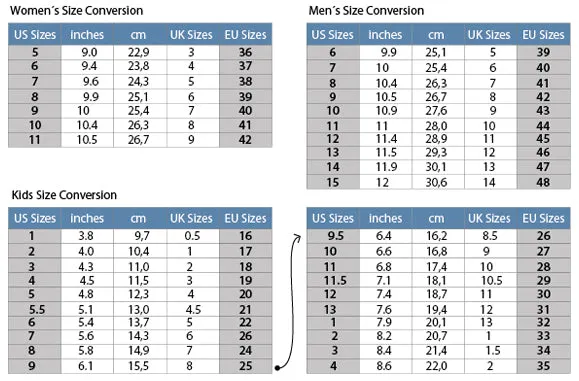Click kids UK size 0.5 cell
This screenshot has width=579, height=381.
[x=192, y=236]
